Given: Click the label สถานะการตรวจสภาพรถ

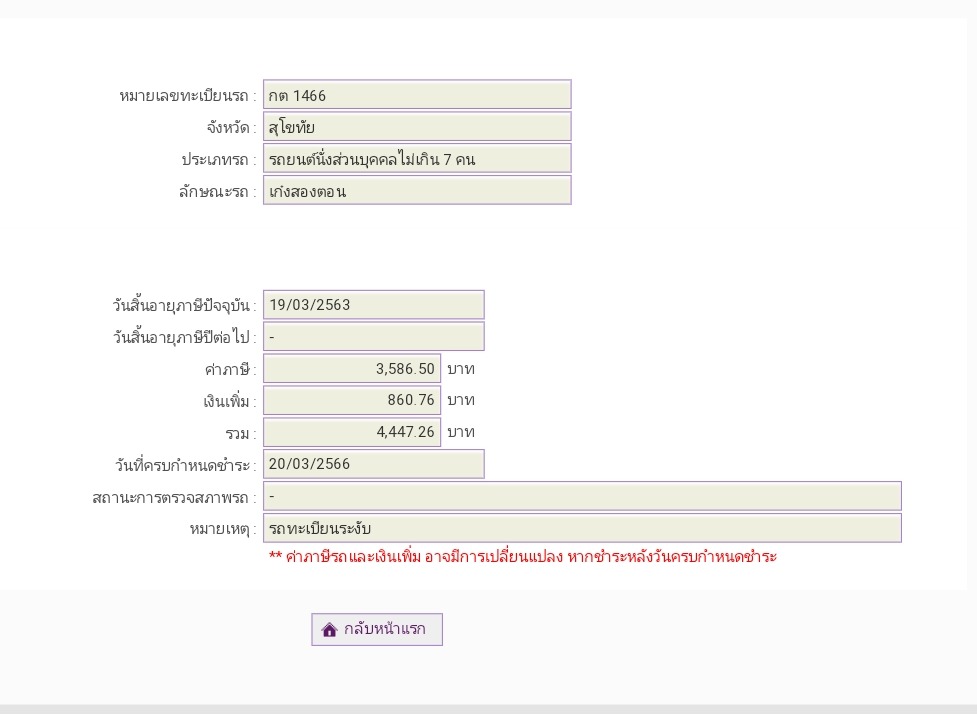Looking at the screenshot, I should pos(174,497).
